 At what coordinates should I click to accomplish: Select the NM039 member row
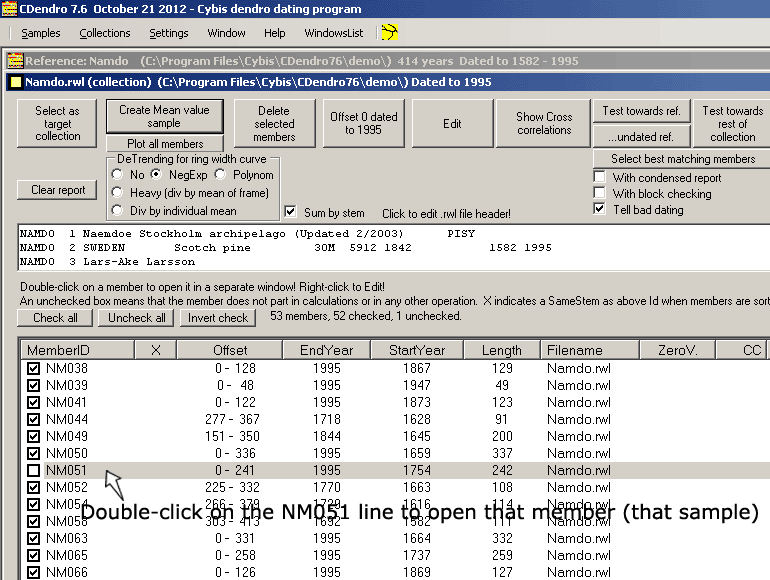point(395,386)
